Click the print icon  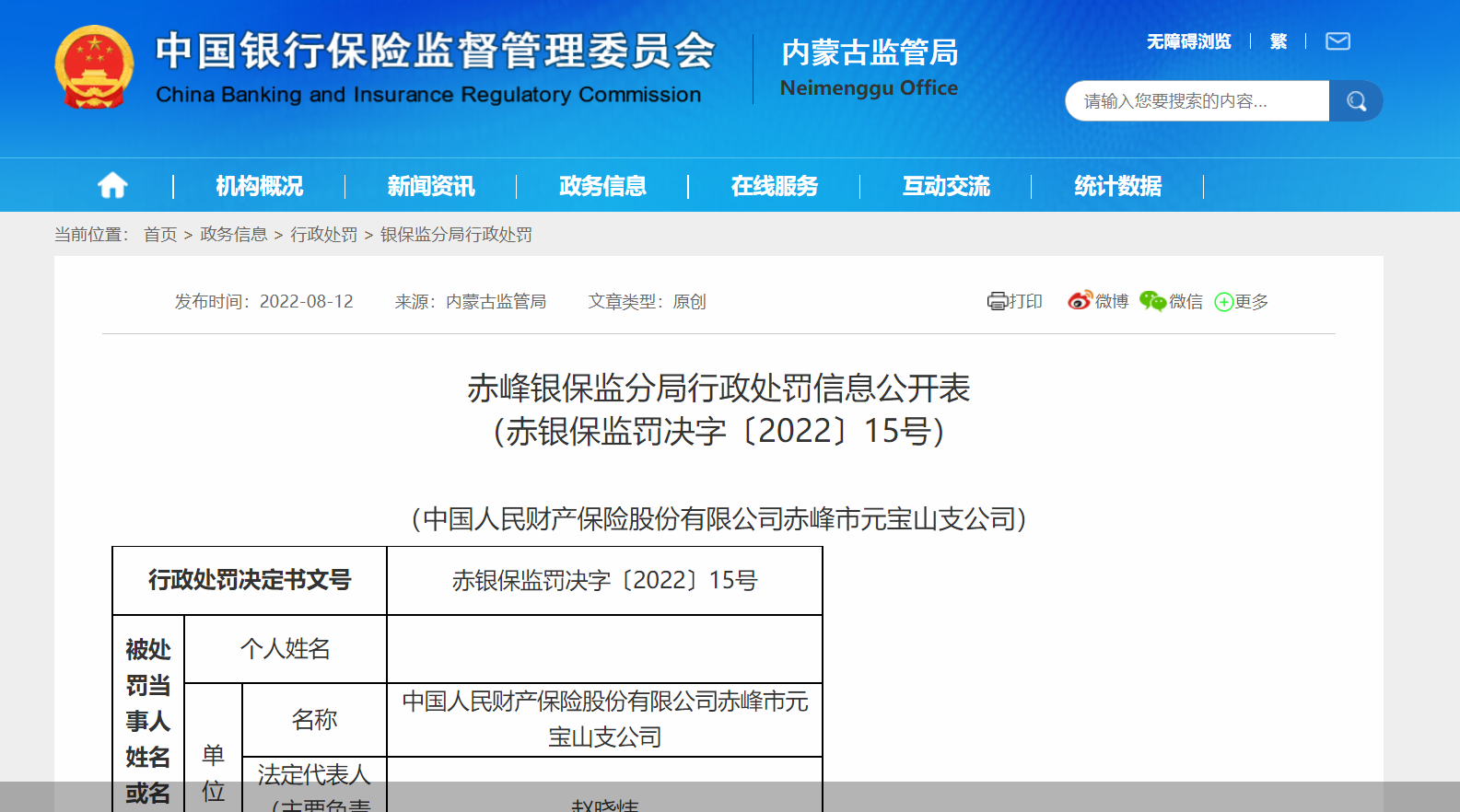point(997,301)
